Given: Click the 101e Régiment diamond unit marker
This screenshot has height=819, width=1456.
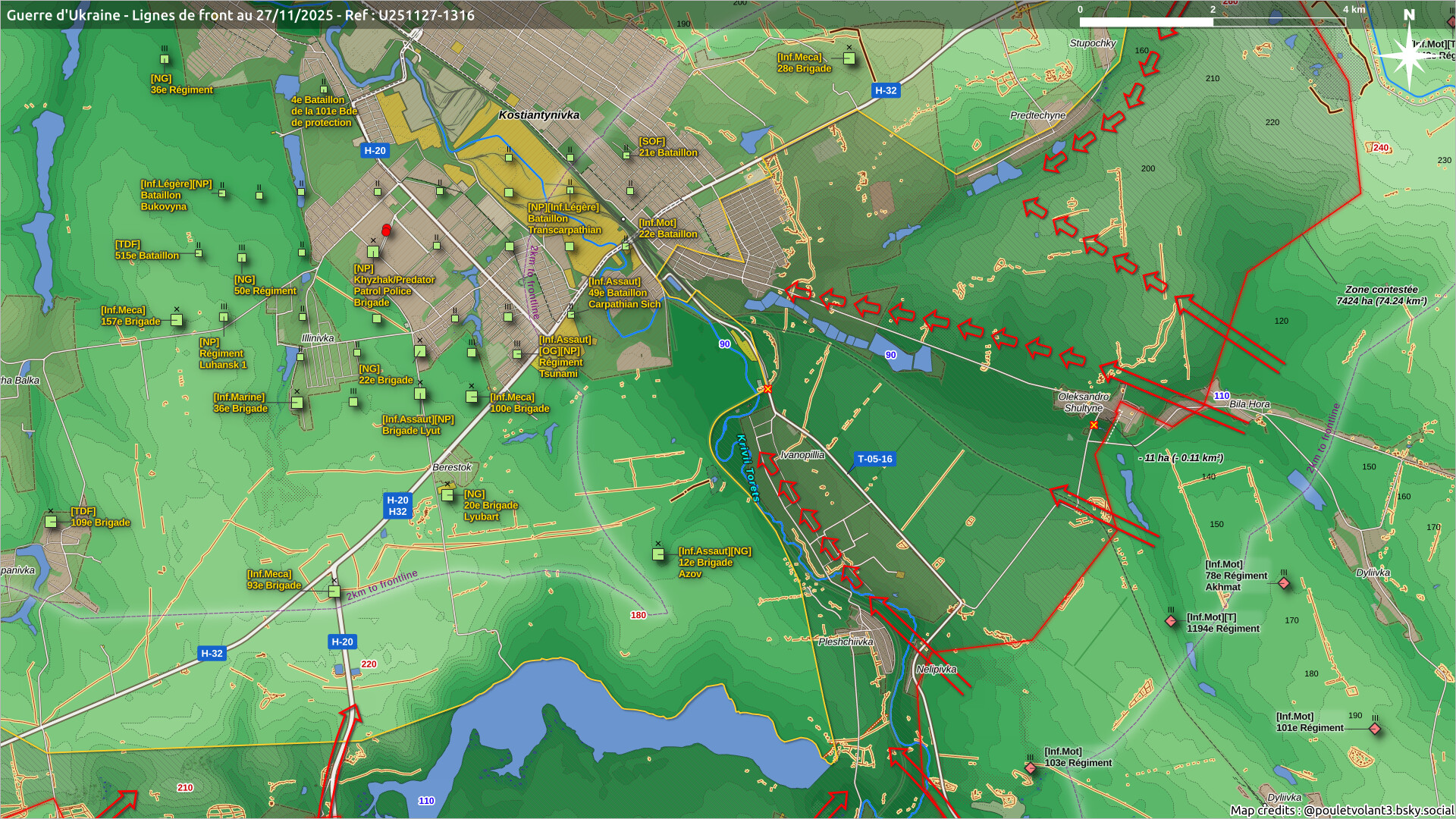Looking at the screenshot, I should [x=1375, y=729].
